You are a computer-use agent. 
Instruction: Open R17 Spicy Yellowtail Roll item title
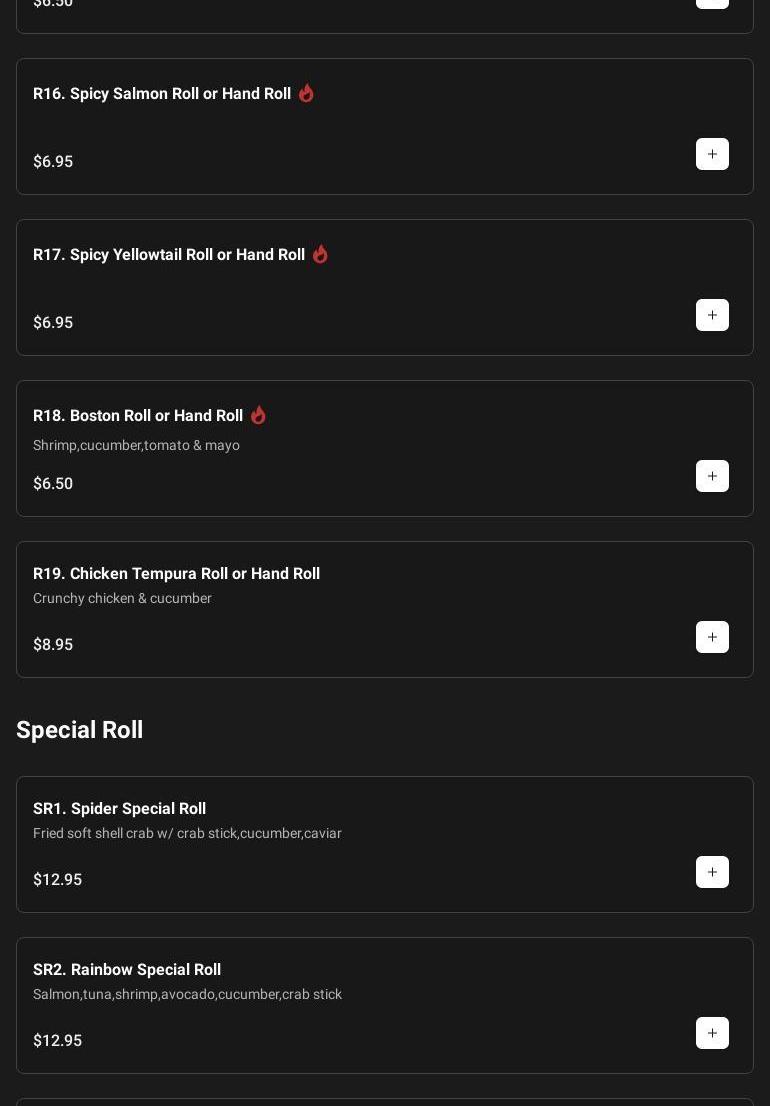(169, 255)
